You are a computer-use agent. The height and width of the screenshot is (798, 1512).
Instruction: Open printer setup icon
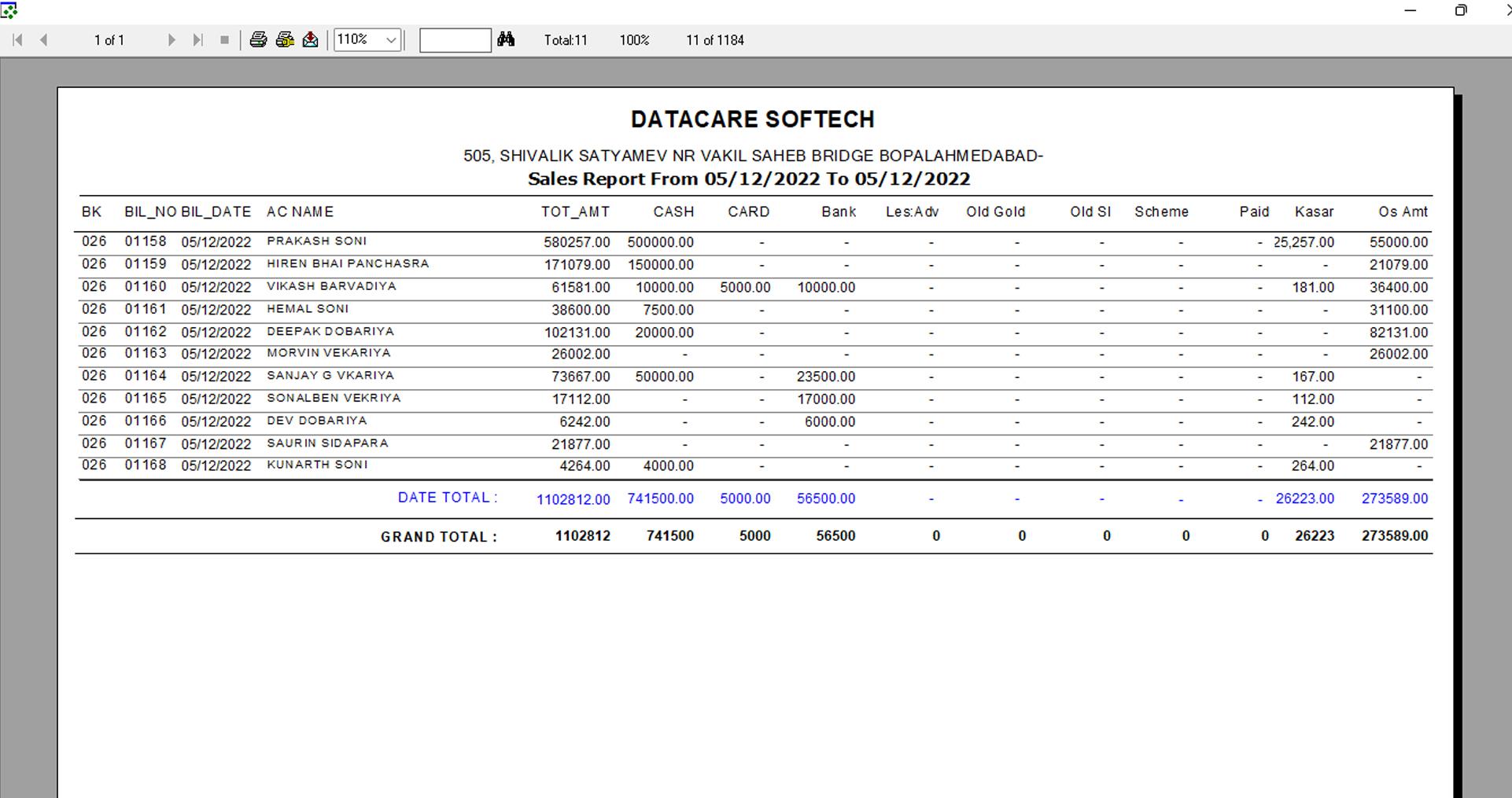285,40
